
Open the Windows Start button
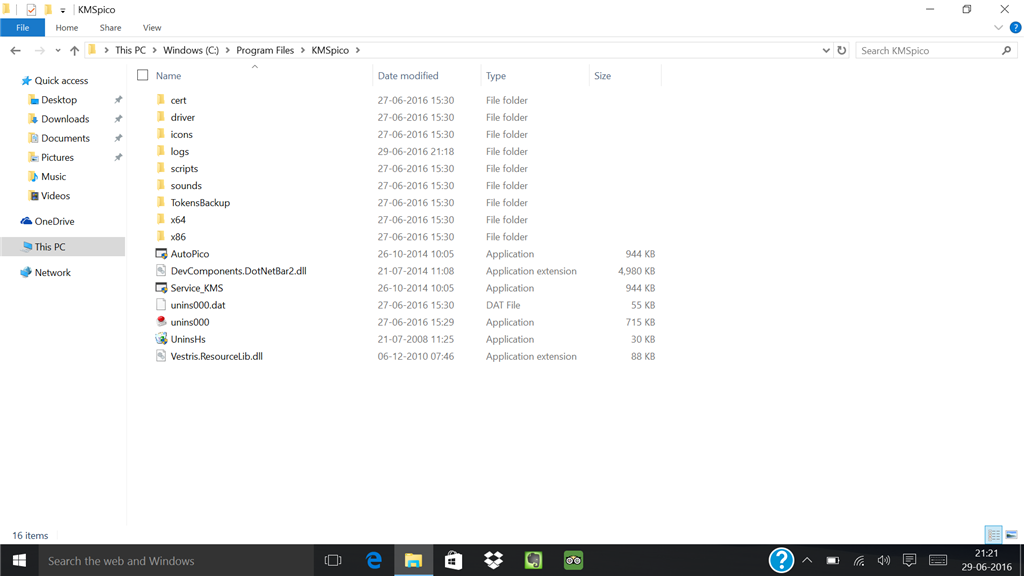tap(19, 560)
